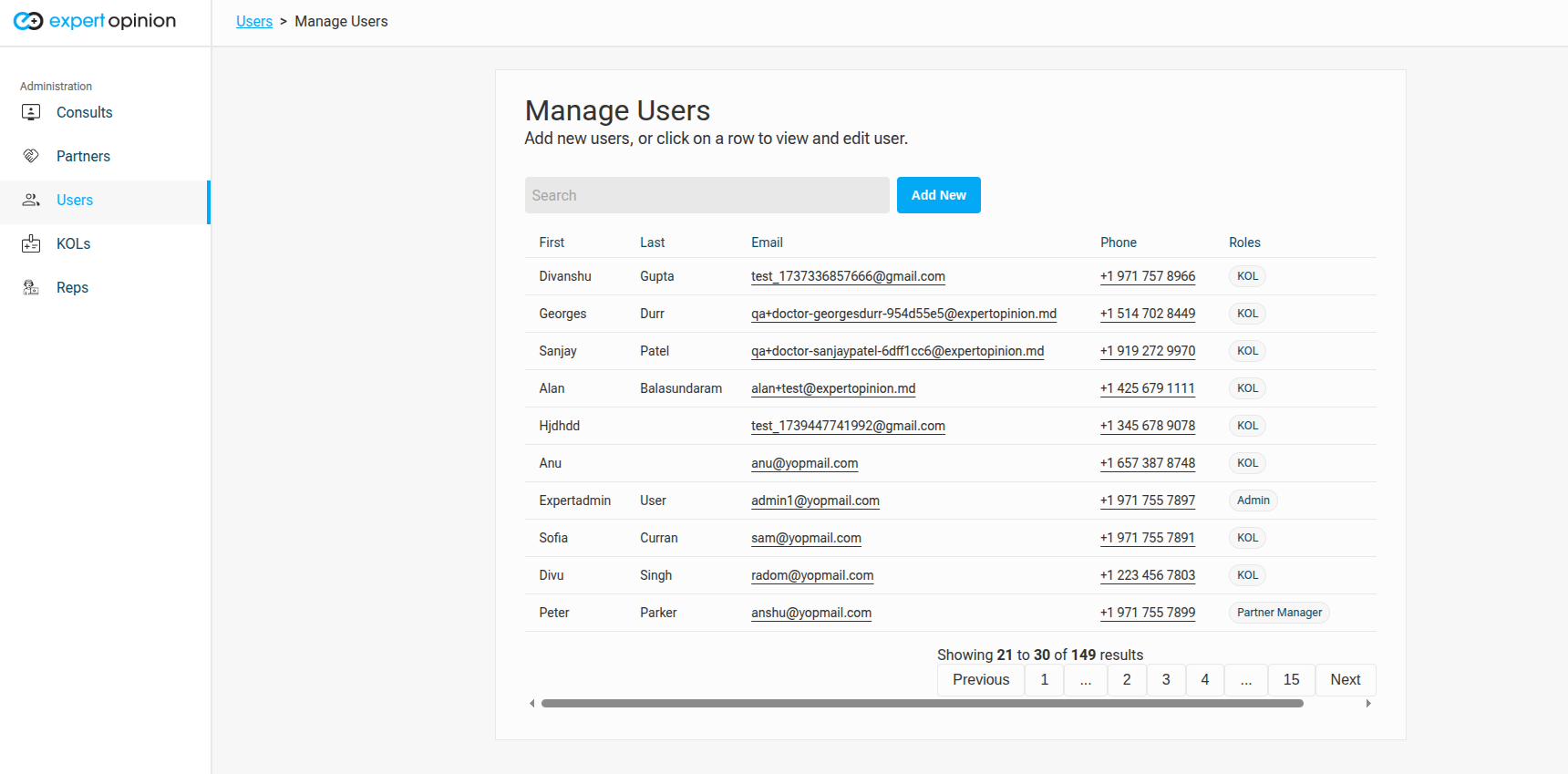Click phone number +1 425 679 1111
This screenshot has width=1568, height=774.
click(x=1147, y=388)
